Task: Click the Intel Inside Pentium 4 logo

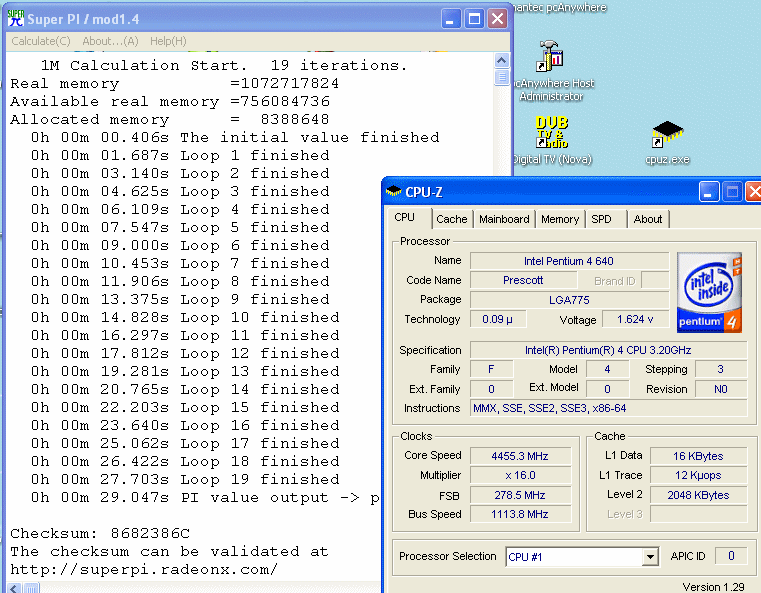Action: pos(709,292)
